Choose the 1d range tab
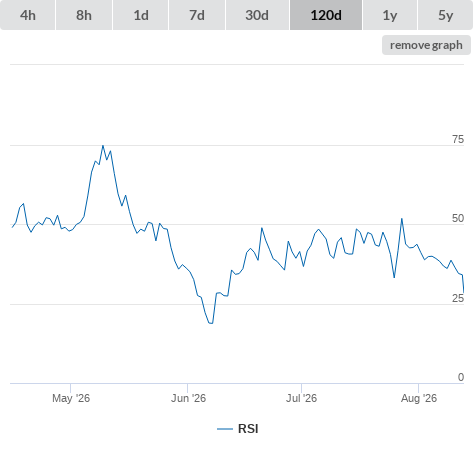The image size is (474, 455). [141, 15]
